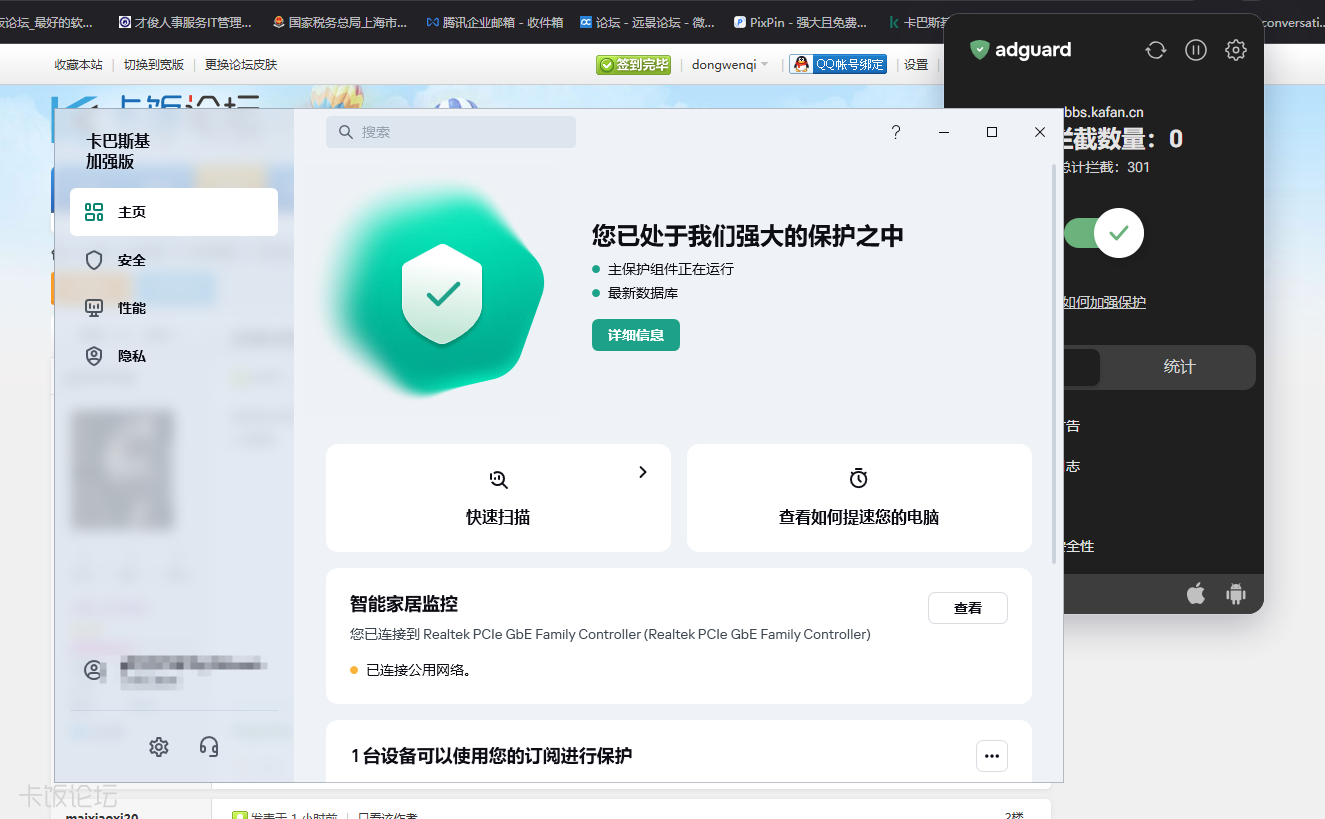Open Kaspersky settings via the gear icon
1325x819 pixels.
tap(158, 746)
